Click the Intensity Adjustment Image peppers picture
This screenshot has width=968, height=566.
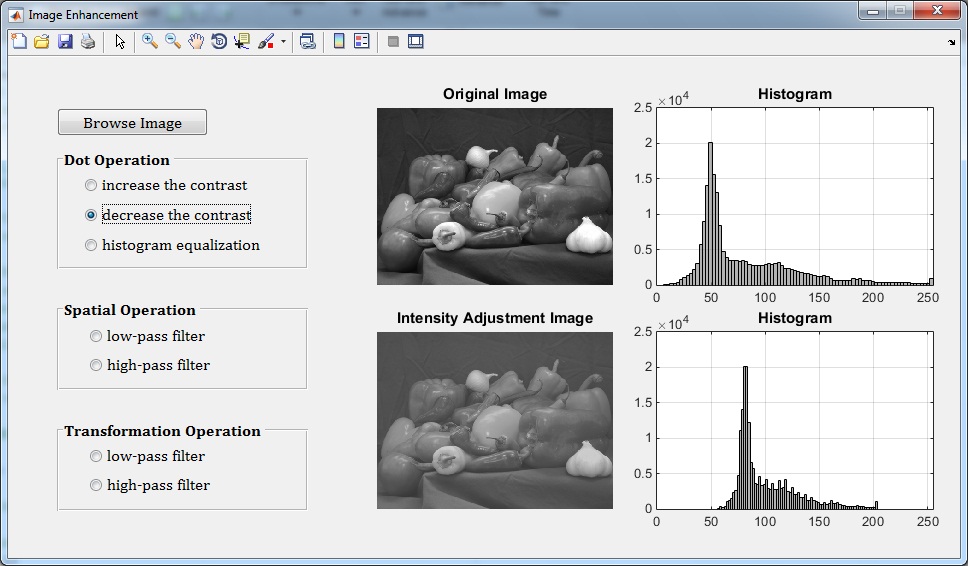coord(494,420)
